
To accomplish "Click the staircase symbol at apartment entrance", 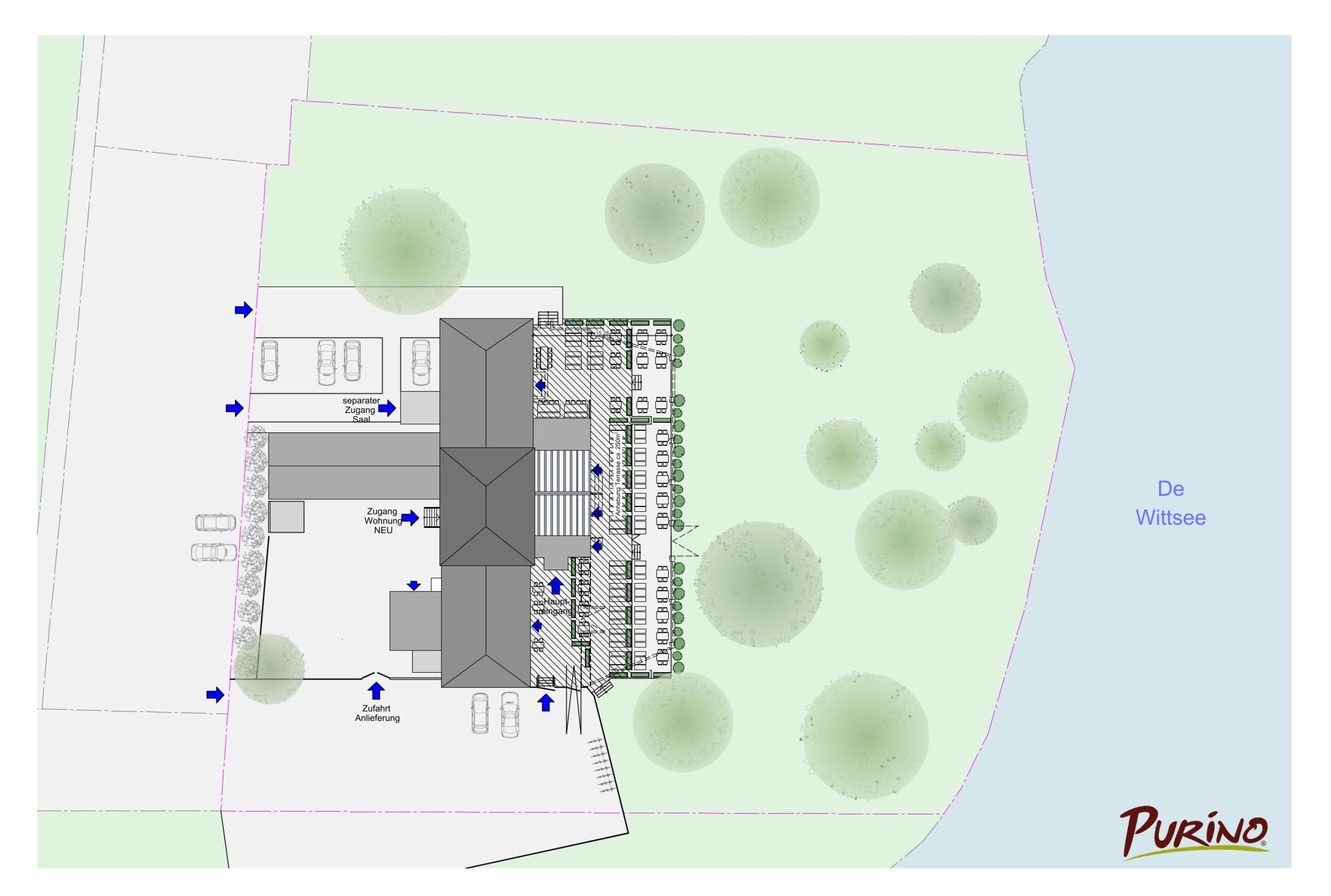I will pyautogui.click(x=432, y=518).
